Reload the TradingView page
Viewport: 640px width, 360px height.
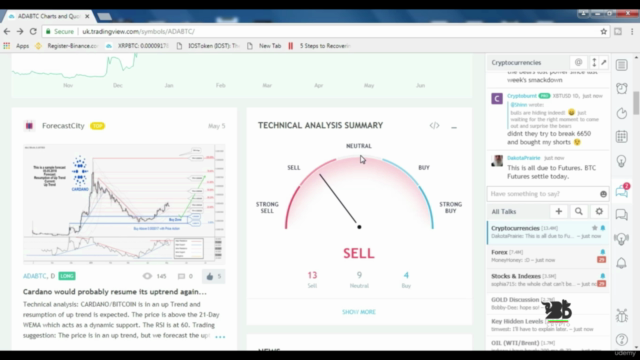click(33, 31)
